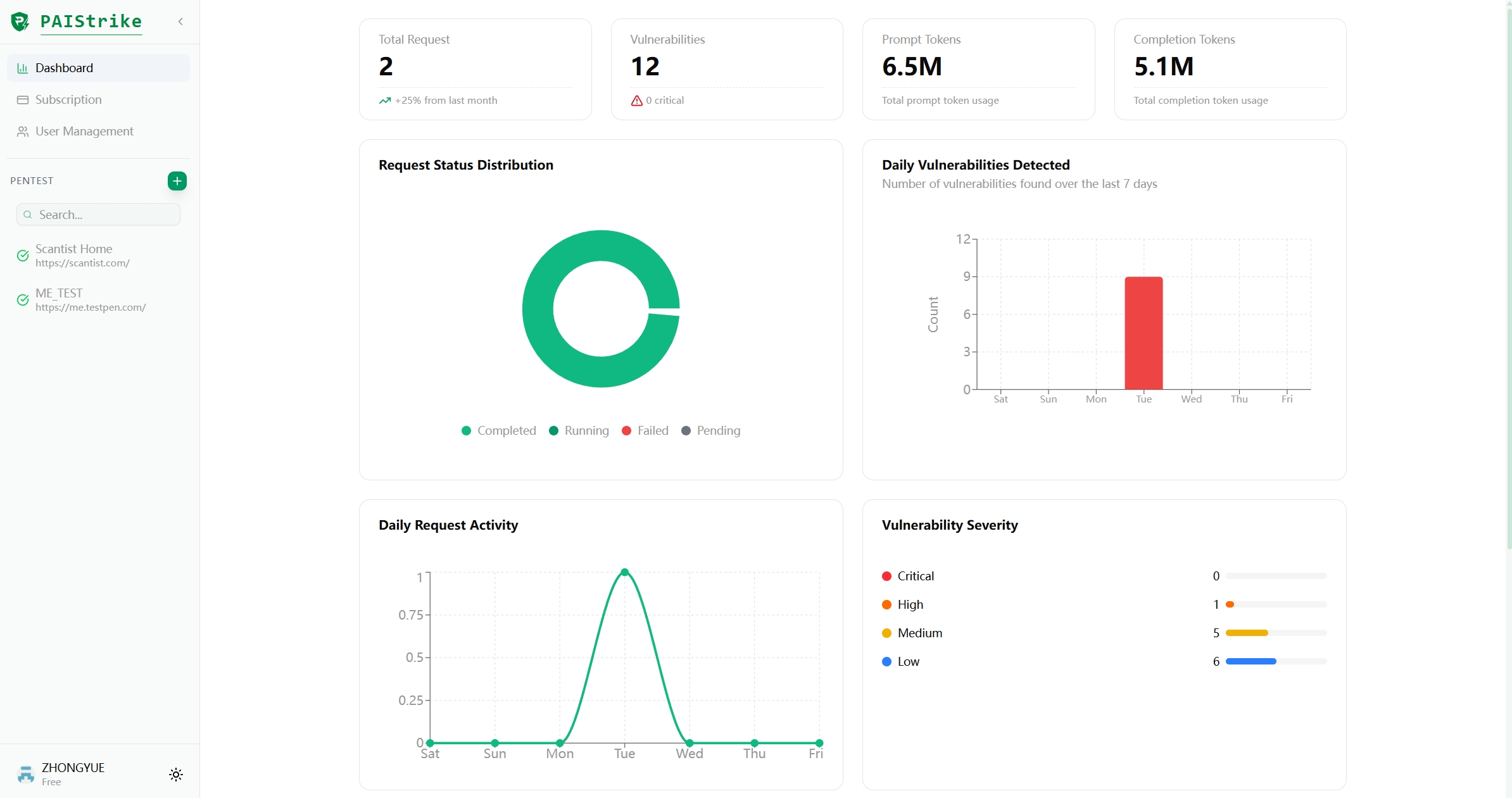Toggle light/dark theme sun icon

click(176, 775)
